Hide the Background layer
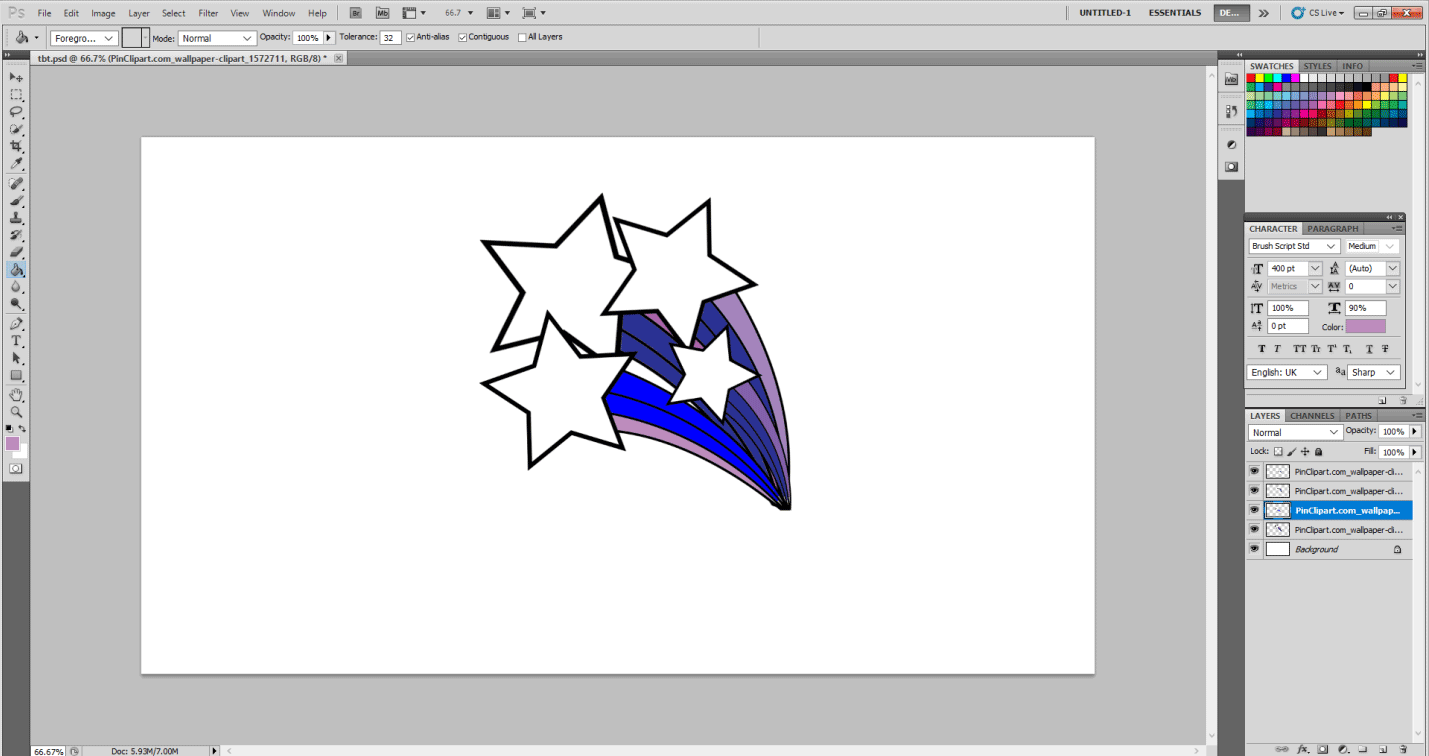Image resolution: width=1429 pixels, height=756 pixels. pos(1254,549)
